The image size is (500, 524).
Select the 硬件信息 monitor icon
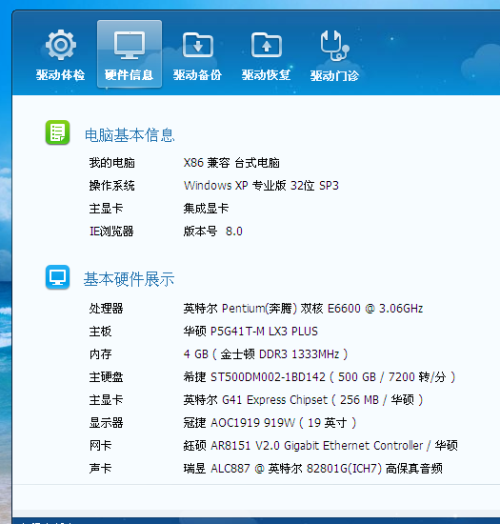pos(129,45)
